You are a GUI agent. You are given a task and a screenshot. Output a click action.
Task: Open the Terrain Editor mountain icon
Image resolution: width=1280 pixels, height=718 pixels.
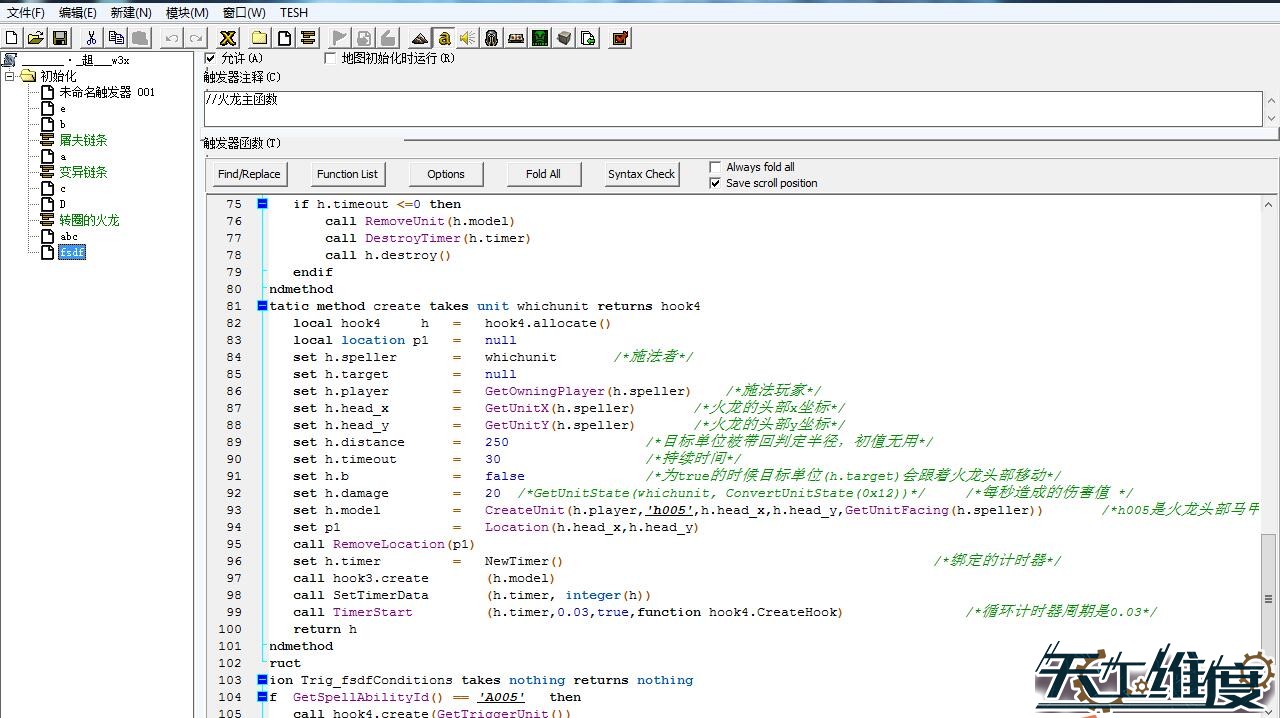[x=420, y=38]
